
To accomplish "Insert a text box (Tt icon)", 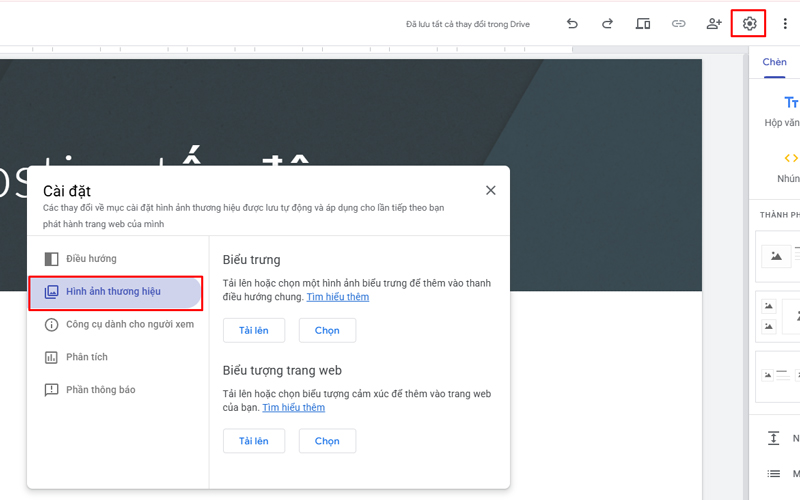I will coord(791,103).
